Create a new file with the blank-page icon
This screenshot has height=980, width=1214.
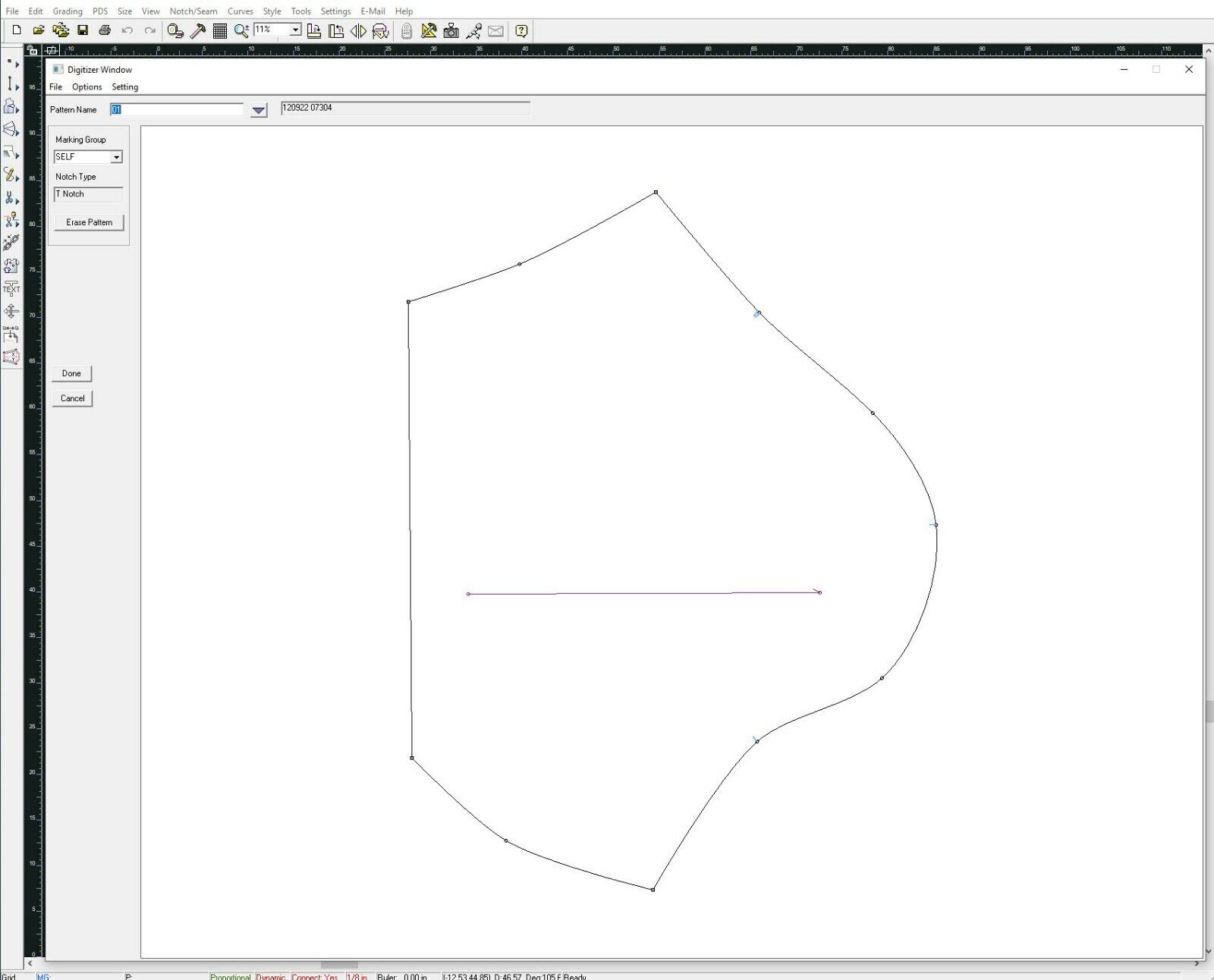16,30
